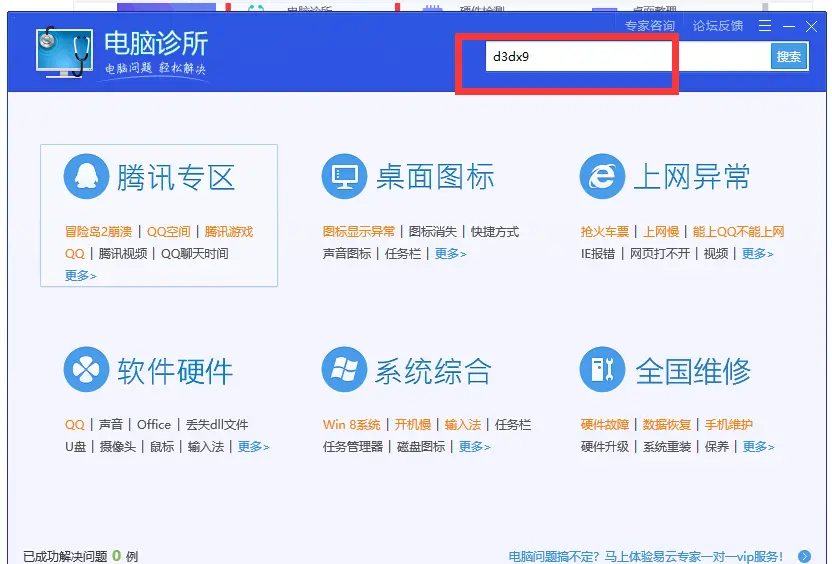This screenshot has height=564, width=832.
Task: Select 保养 link
Action: [x=717, y=447]
